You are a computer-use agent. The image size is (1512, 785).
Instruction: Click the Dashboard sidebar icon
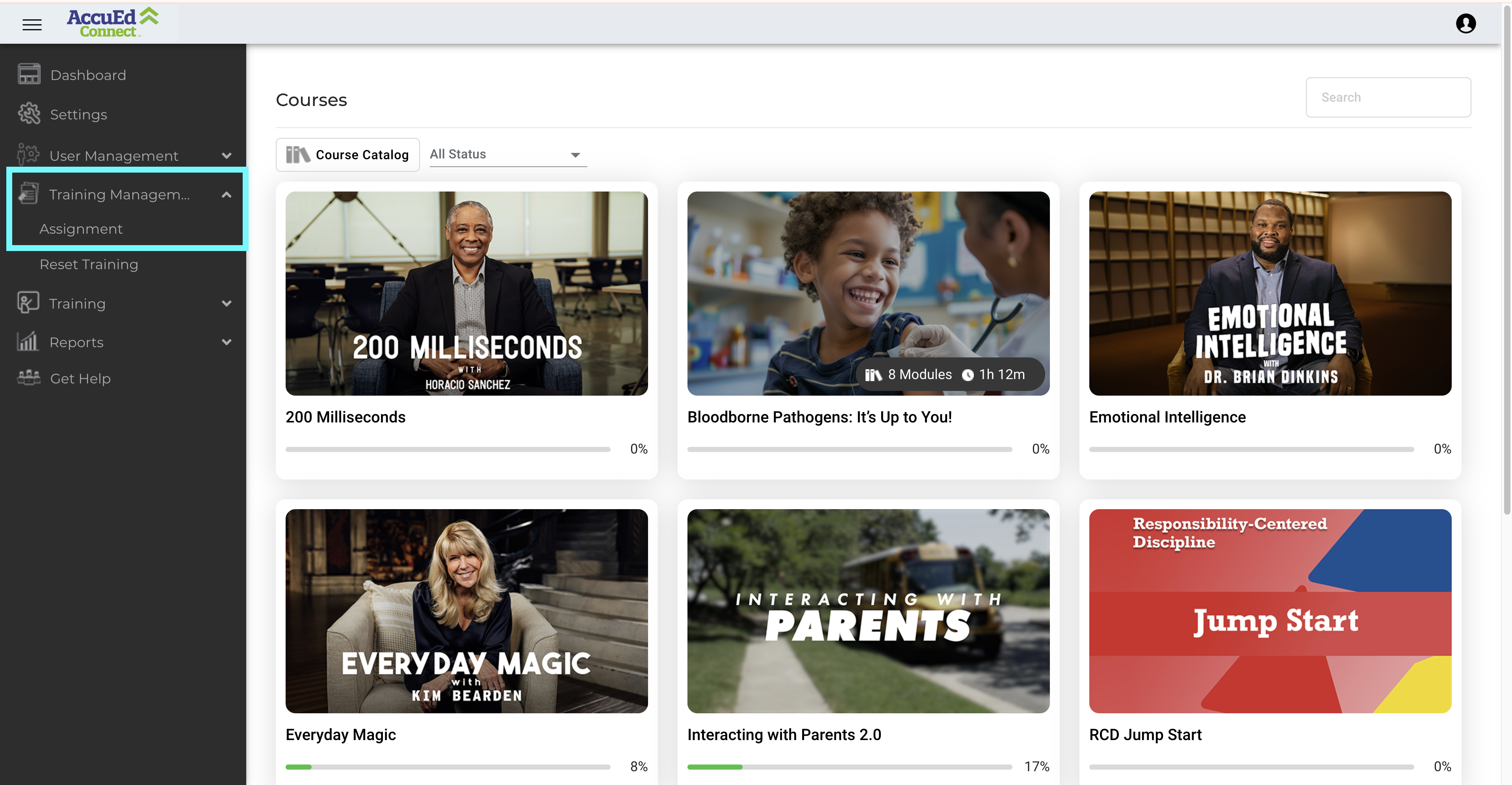click(29, 74)
